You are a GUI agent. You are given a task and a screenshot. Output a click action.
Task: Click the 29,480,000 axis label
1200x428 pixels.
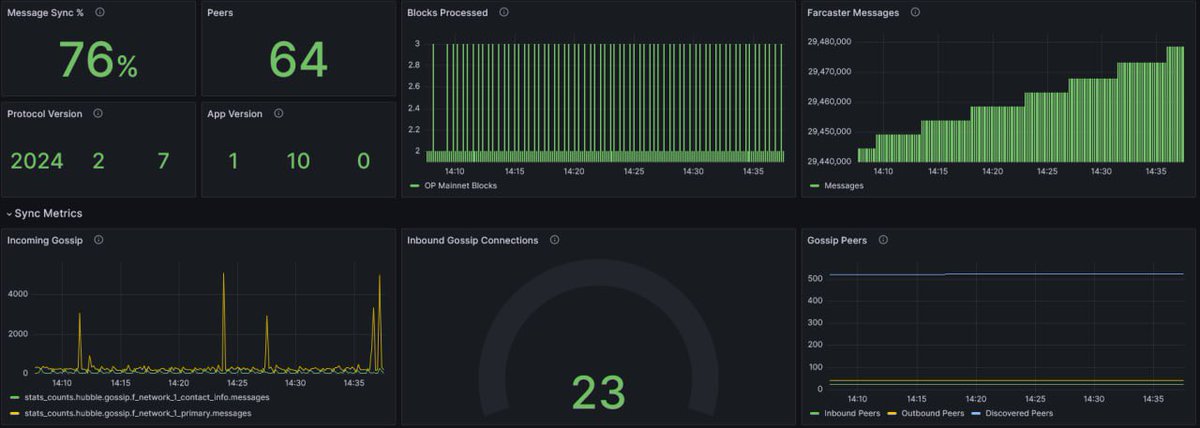tap(828, 42)
